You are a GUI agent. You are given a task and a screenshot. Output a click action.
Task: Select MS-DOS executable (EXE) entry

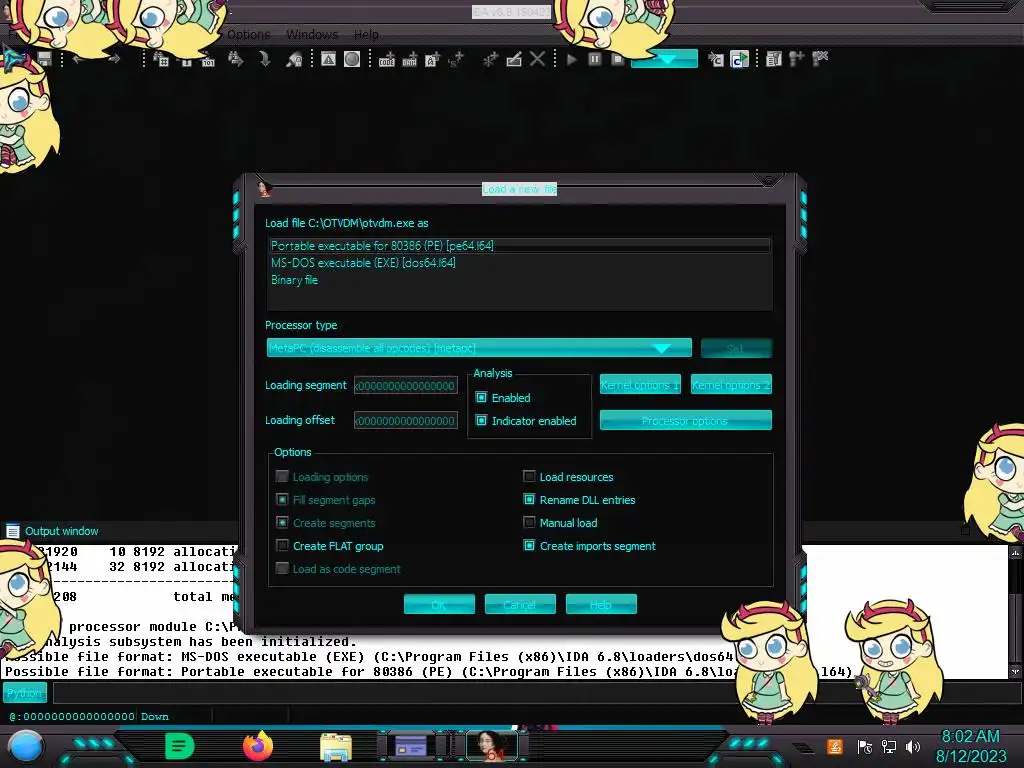[x=519, y=263]
